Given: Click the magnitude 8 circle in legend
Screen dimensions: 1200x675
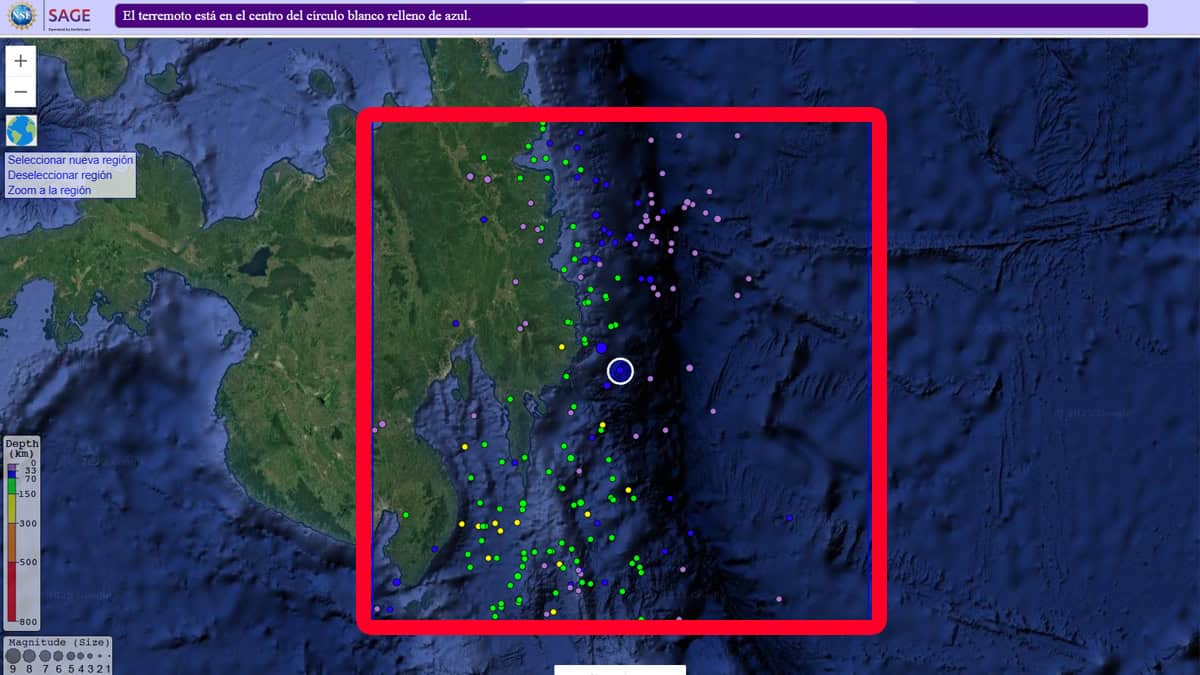Looking at the screenshot, I should (28, 657).
